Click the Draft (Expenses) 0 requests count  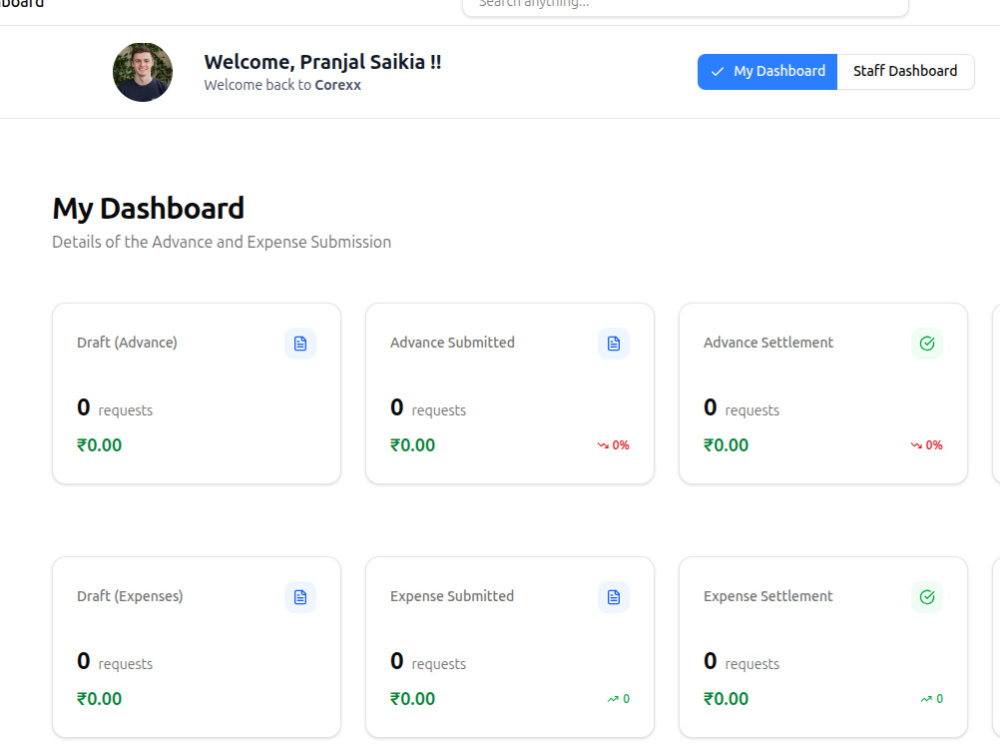(x=115, y=661)
